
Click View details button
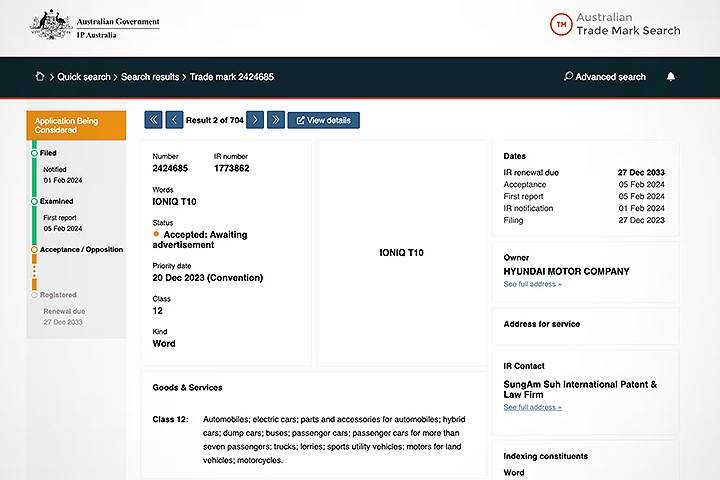coord(324,120)
